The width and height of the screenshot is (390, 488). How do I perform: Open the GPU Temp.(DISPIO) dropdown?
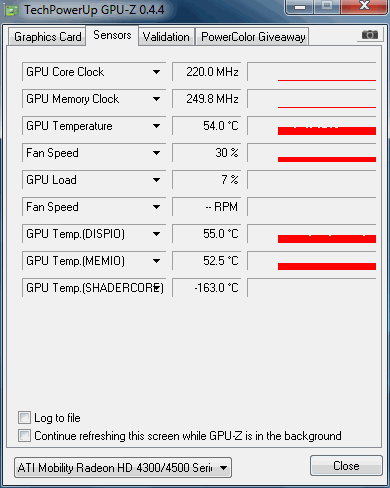point(156,234)
